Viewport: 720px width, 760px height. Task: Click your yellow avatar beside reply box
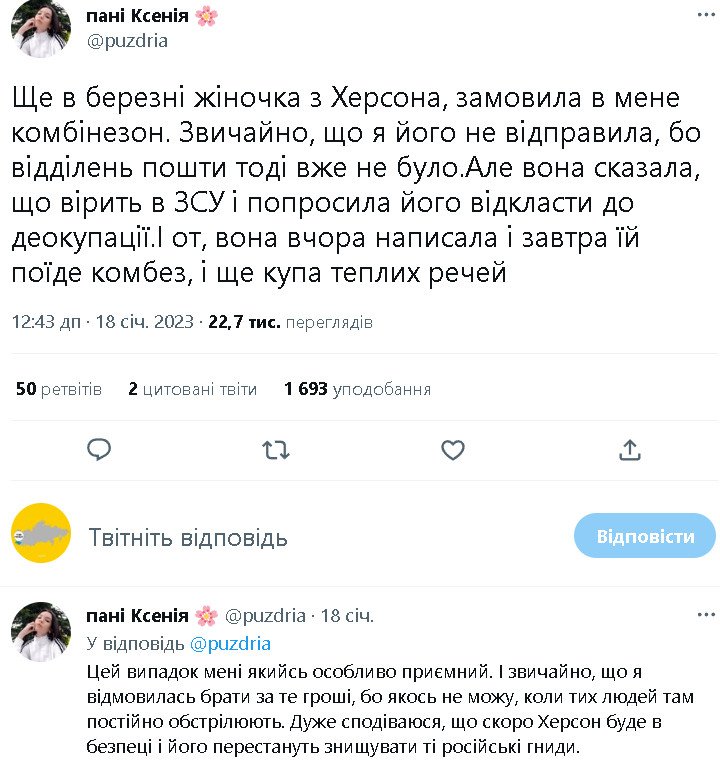(40, 537)
